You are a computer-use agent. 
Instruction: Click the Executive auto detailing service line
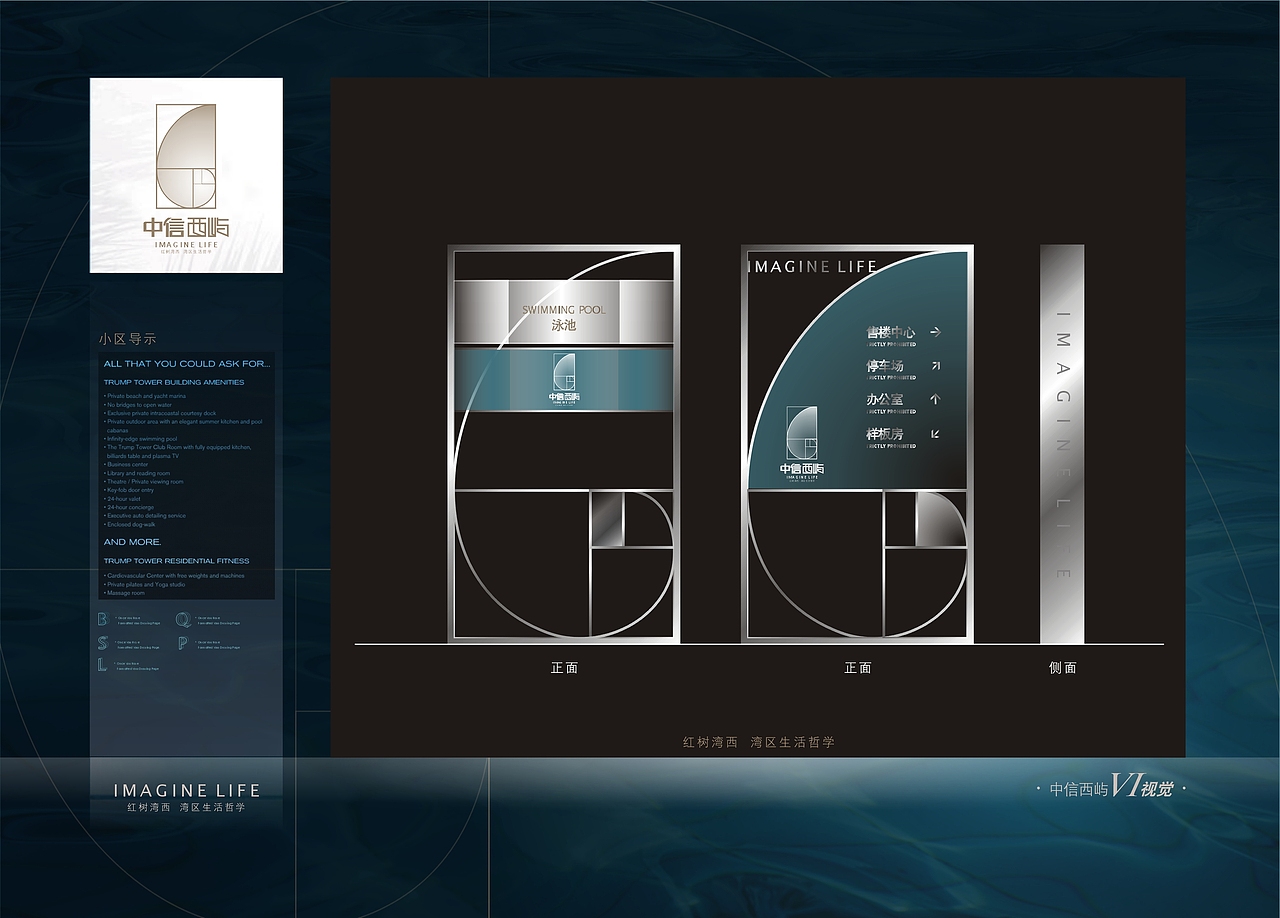point(146,516)
